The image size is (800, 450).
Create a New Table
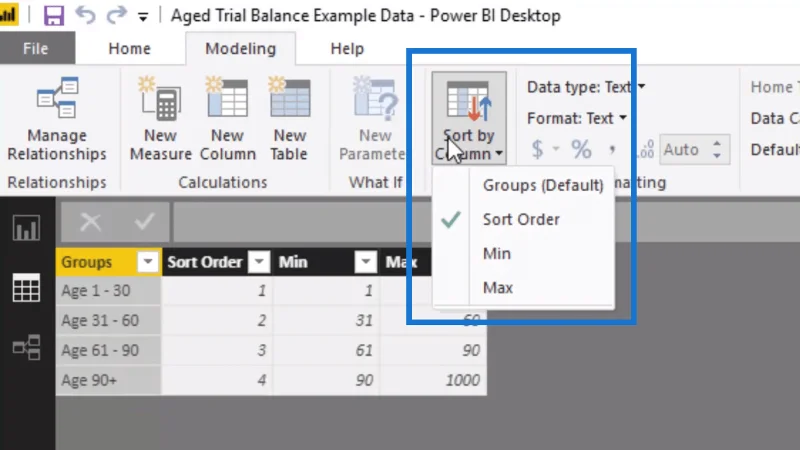pyautogui.click(x=289, y=119)
